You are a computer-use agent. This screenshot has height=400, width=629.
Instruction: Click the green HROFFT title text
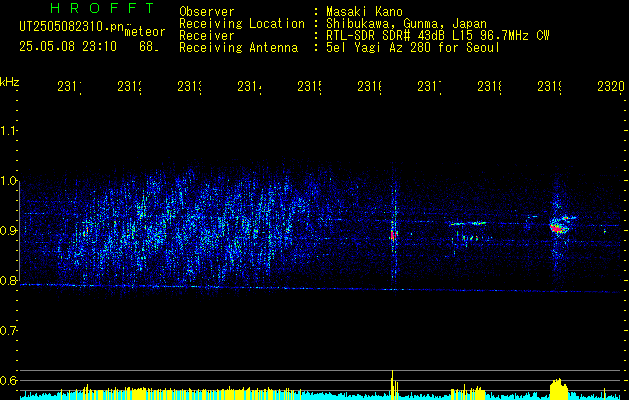click(x=103, y=8)
